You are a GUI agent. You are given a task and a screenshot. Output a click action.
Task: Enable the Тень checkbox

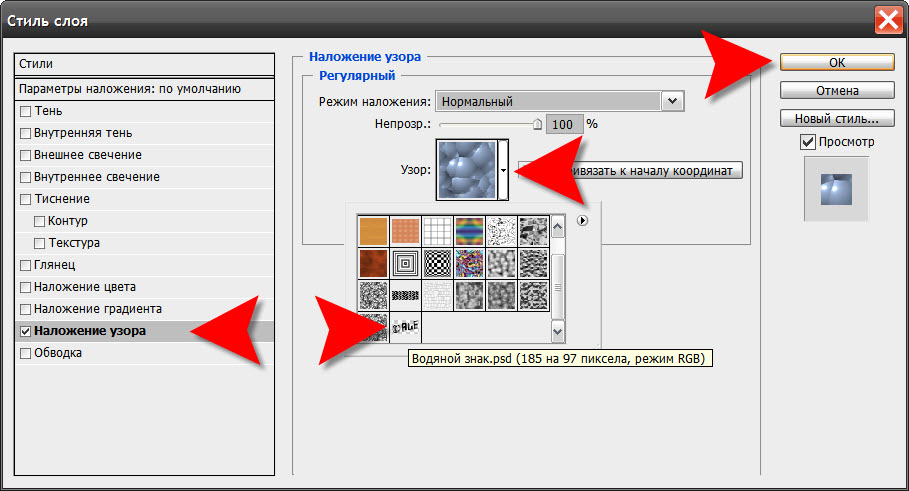[x=26, y=111]
